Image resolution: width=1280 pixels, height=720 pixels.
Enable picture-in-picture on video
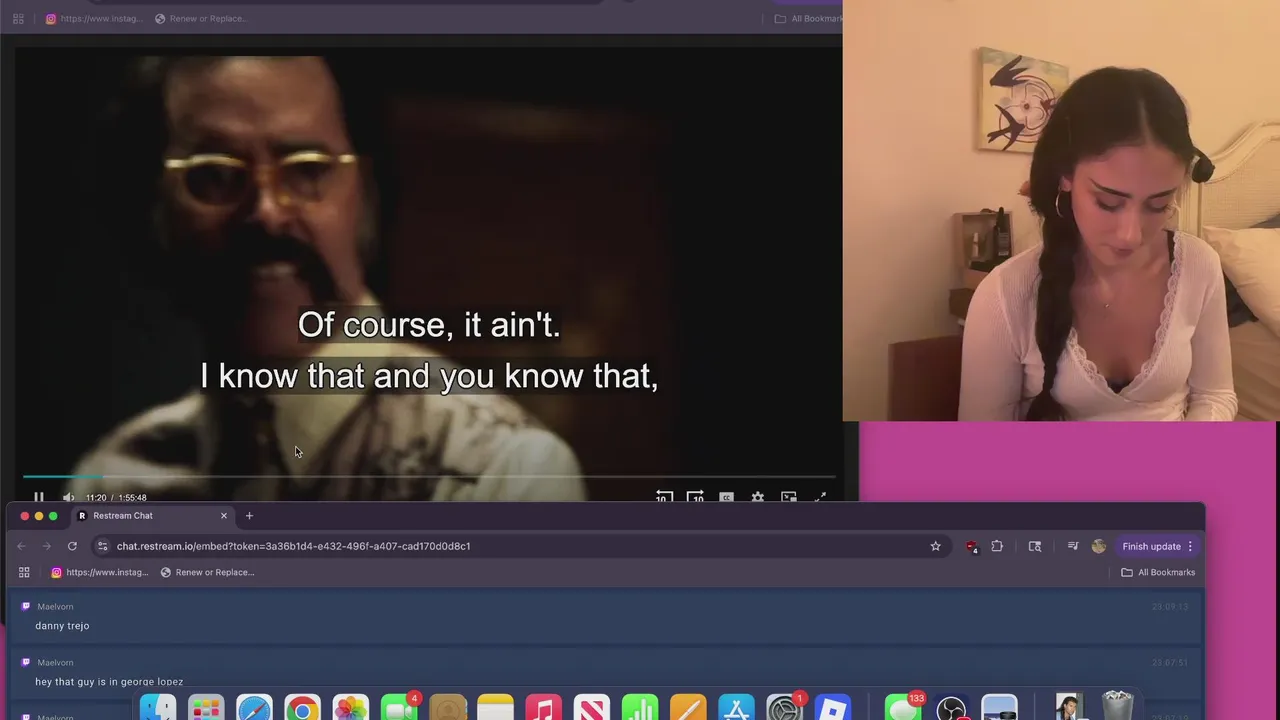[x=789, y=497]
